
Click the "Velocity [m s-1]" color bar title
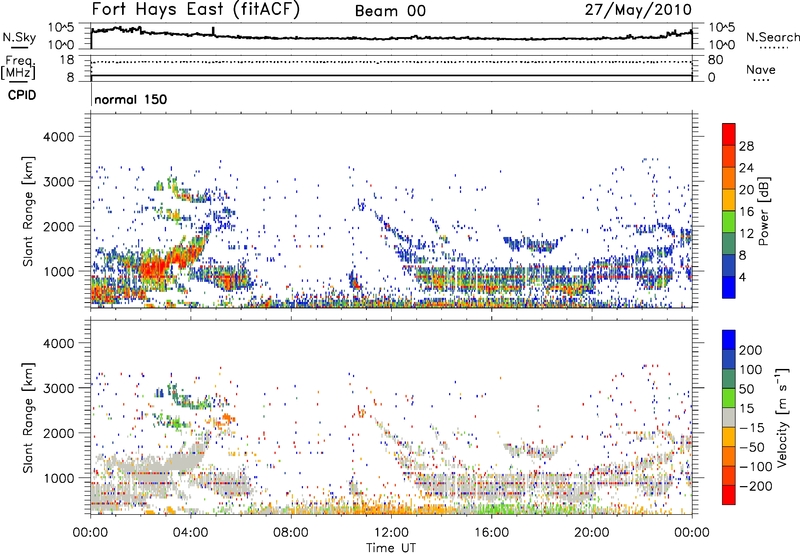point(783,417)
